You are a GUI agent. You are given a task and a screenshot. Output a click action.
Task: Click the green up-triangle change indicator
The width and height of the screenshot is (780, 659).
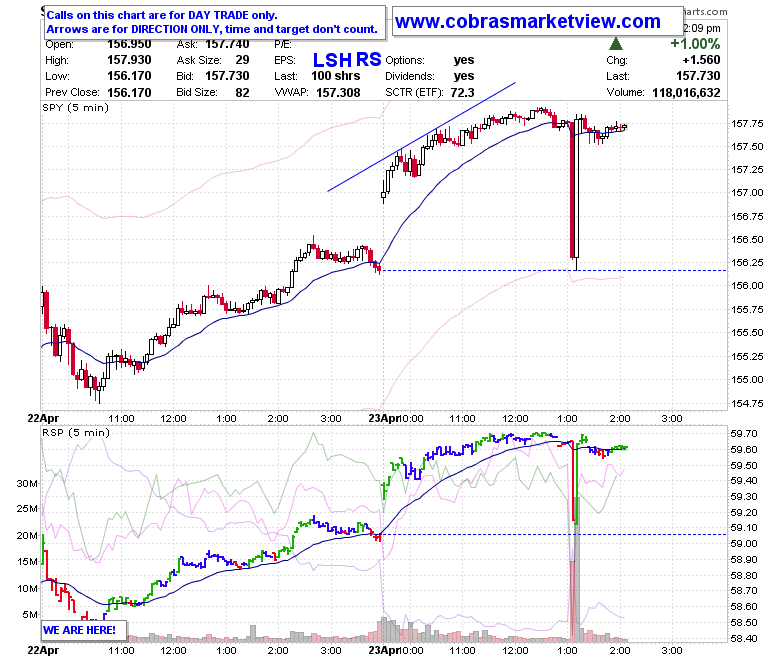click(616, 44)
